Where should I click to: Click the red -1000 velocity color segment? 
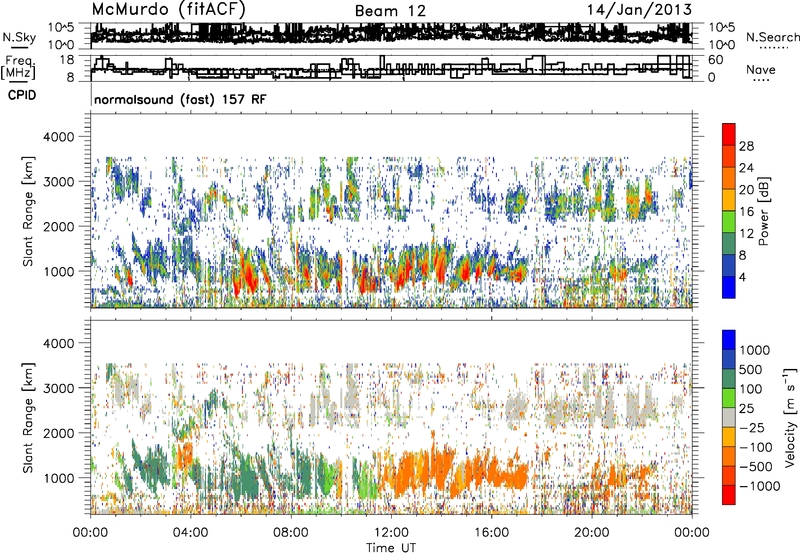coord(729,495)
